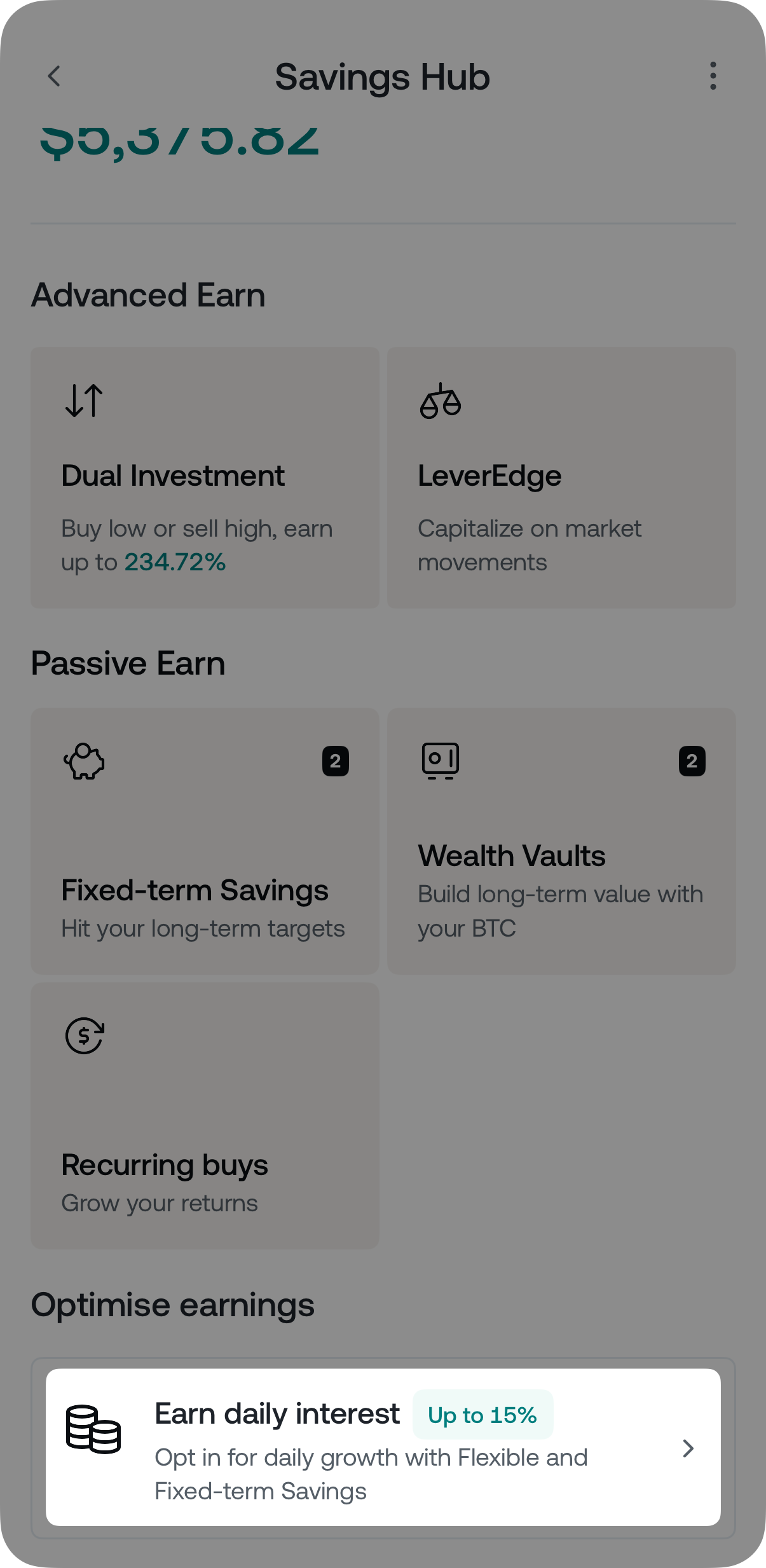Tap the stacked coins icon
The image size is (766, 1568).
click(93, 1429)
